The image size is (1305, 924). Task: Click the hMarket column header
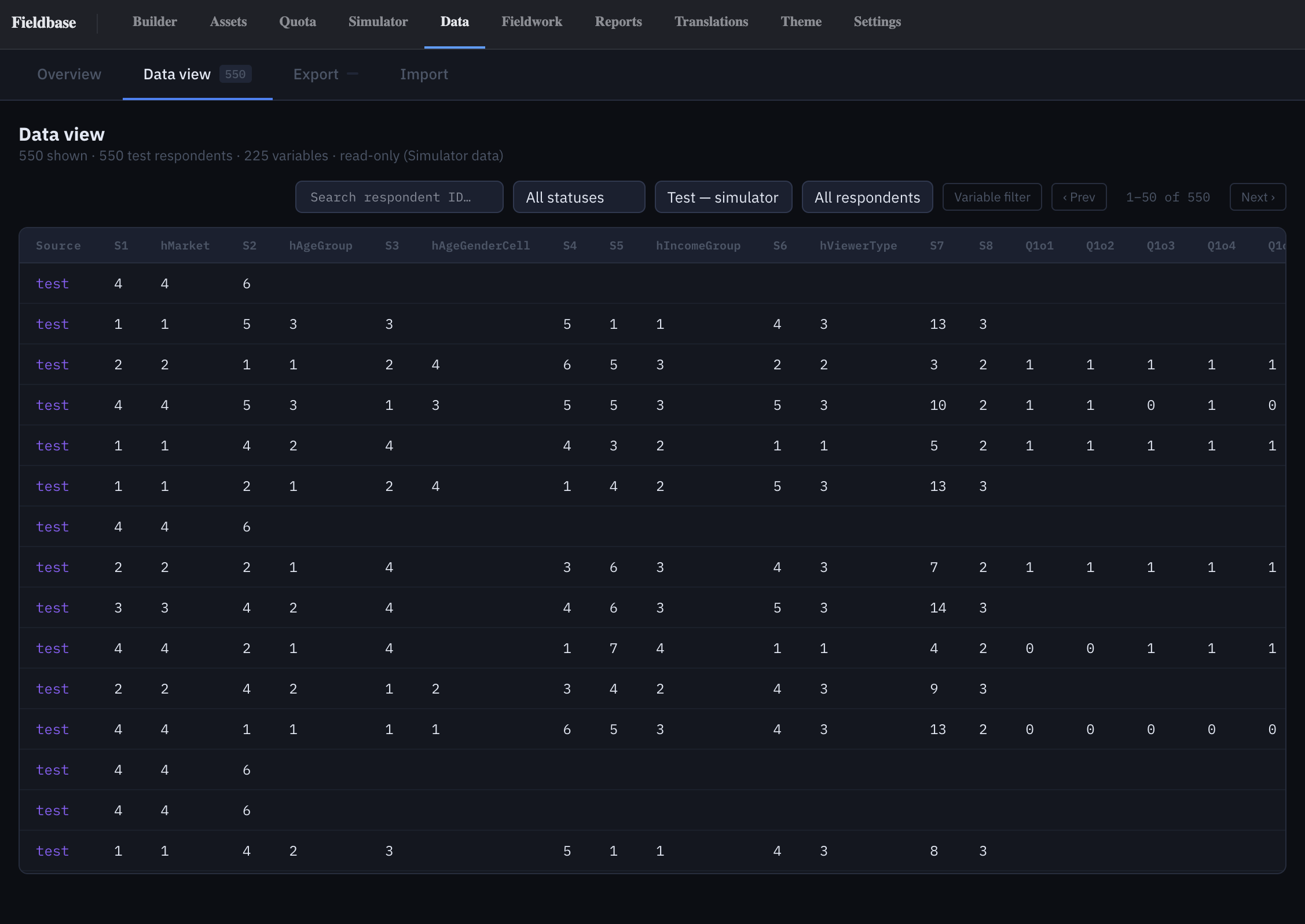pyautogui.click(x=185, y=245)
